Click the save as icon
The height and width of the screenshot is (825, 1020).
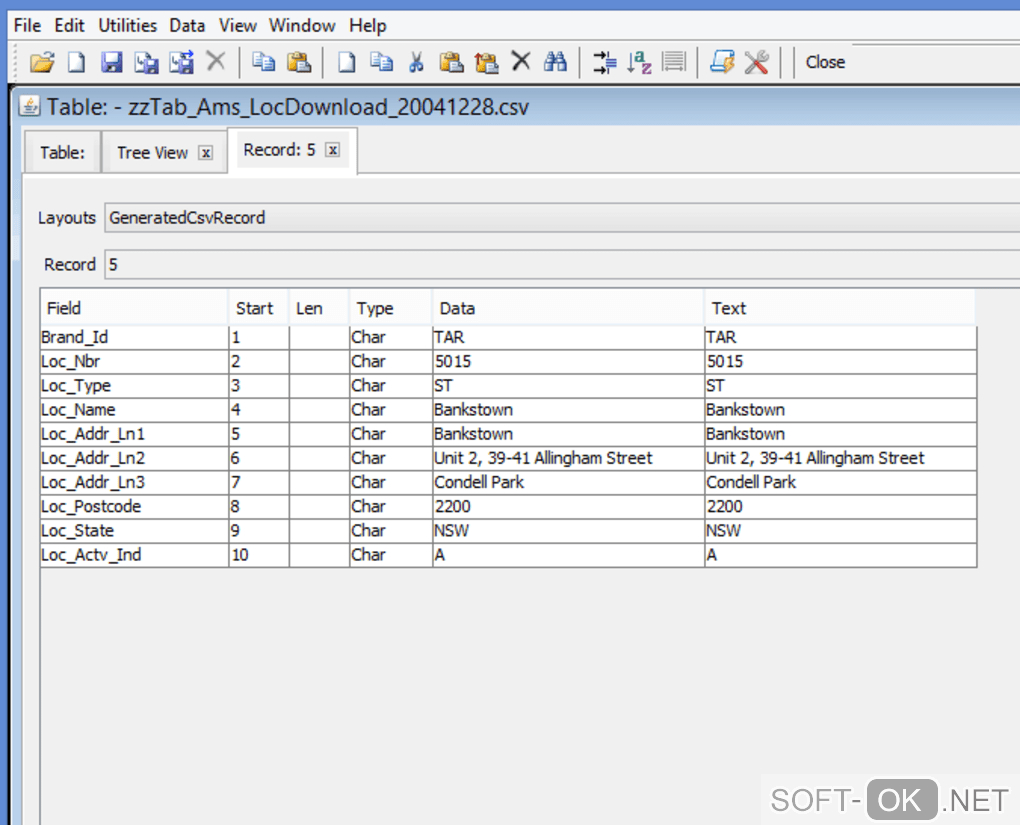[146, 62]
